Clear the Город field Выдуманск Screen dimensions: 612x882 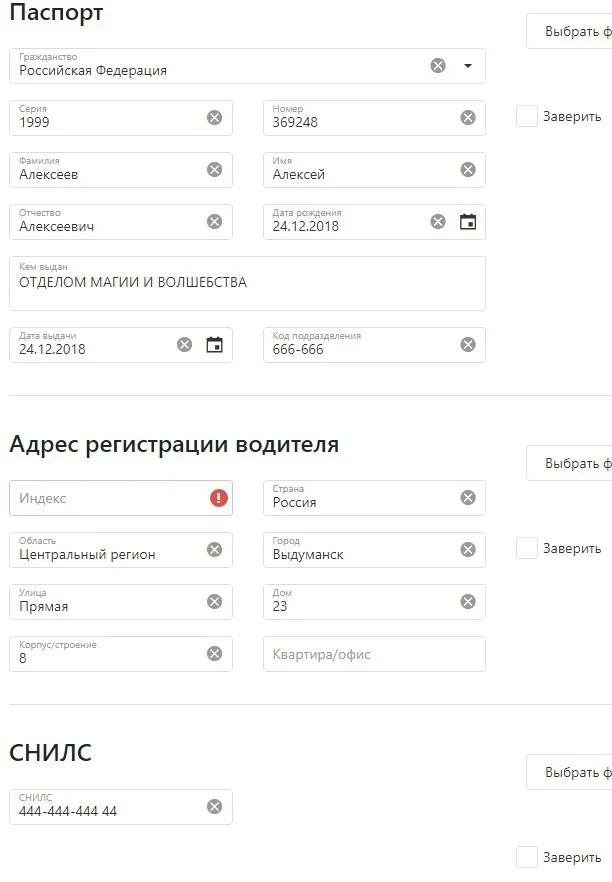click(x=468, y=550)
